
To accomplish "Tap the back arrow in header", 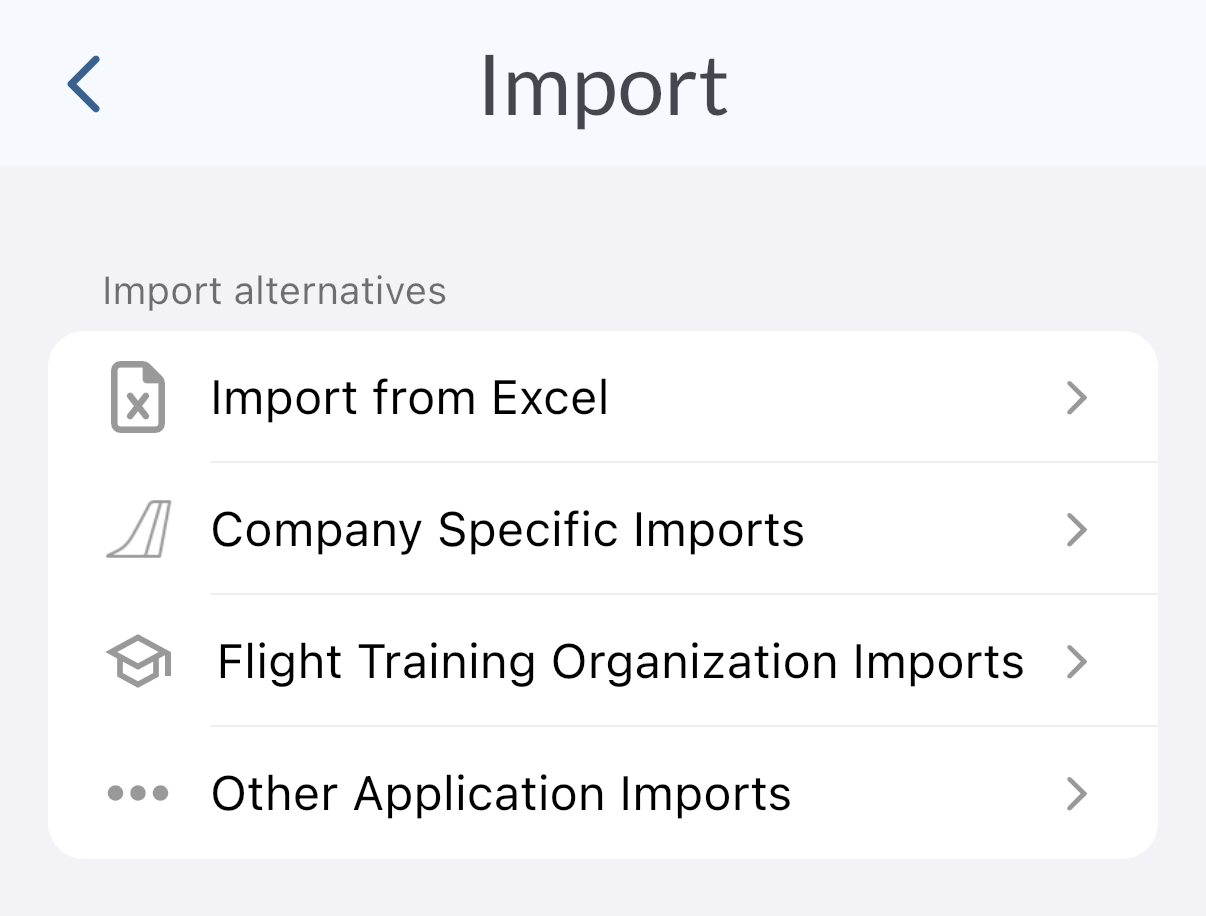I will click(x=84, y=84).
